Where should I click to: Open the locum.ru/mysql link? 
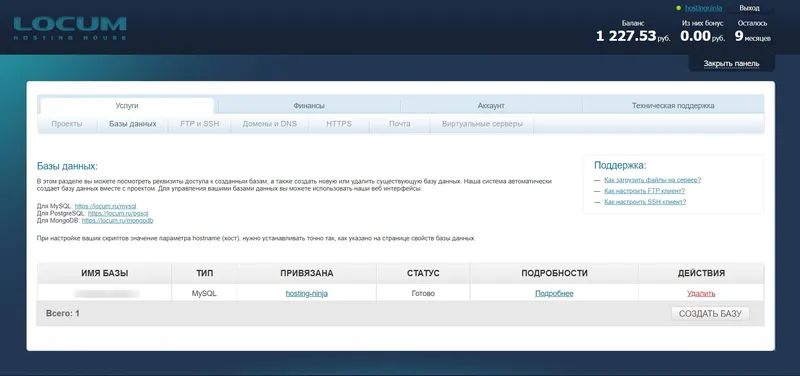coord(105,206)
